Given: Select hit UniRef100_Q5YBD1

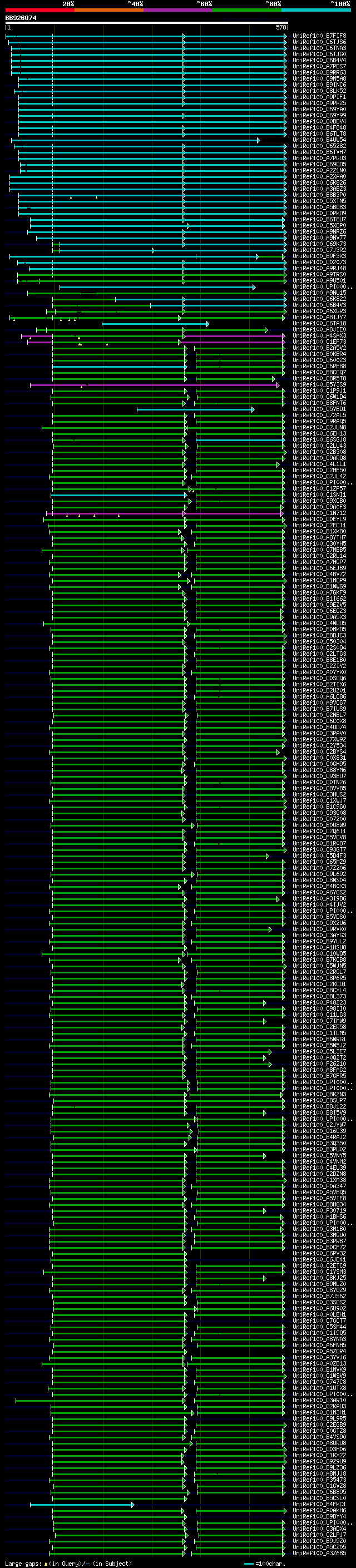Looking at the screenshot, I should (319, 409).
